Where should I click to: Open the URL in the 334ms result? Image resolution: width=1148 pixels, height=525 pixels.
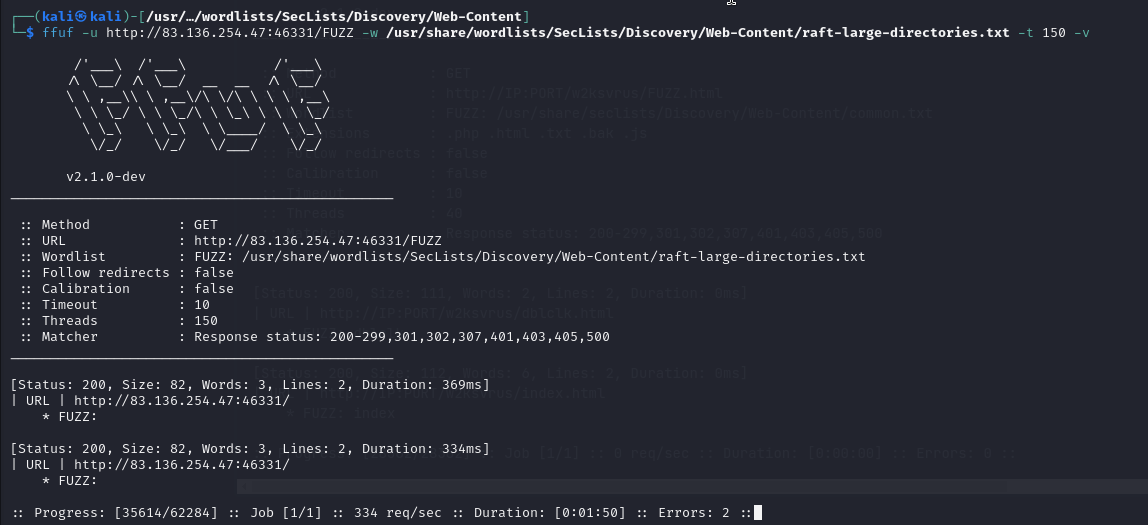(182, 464)
